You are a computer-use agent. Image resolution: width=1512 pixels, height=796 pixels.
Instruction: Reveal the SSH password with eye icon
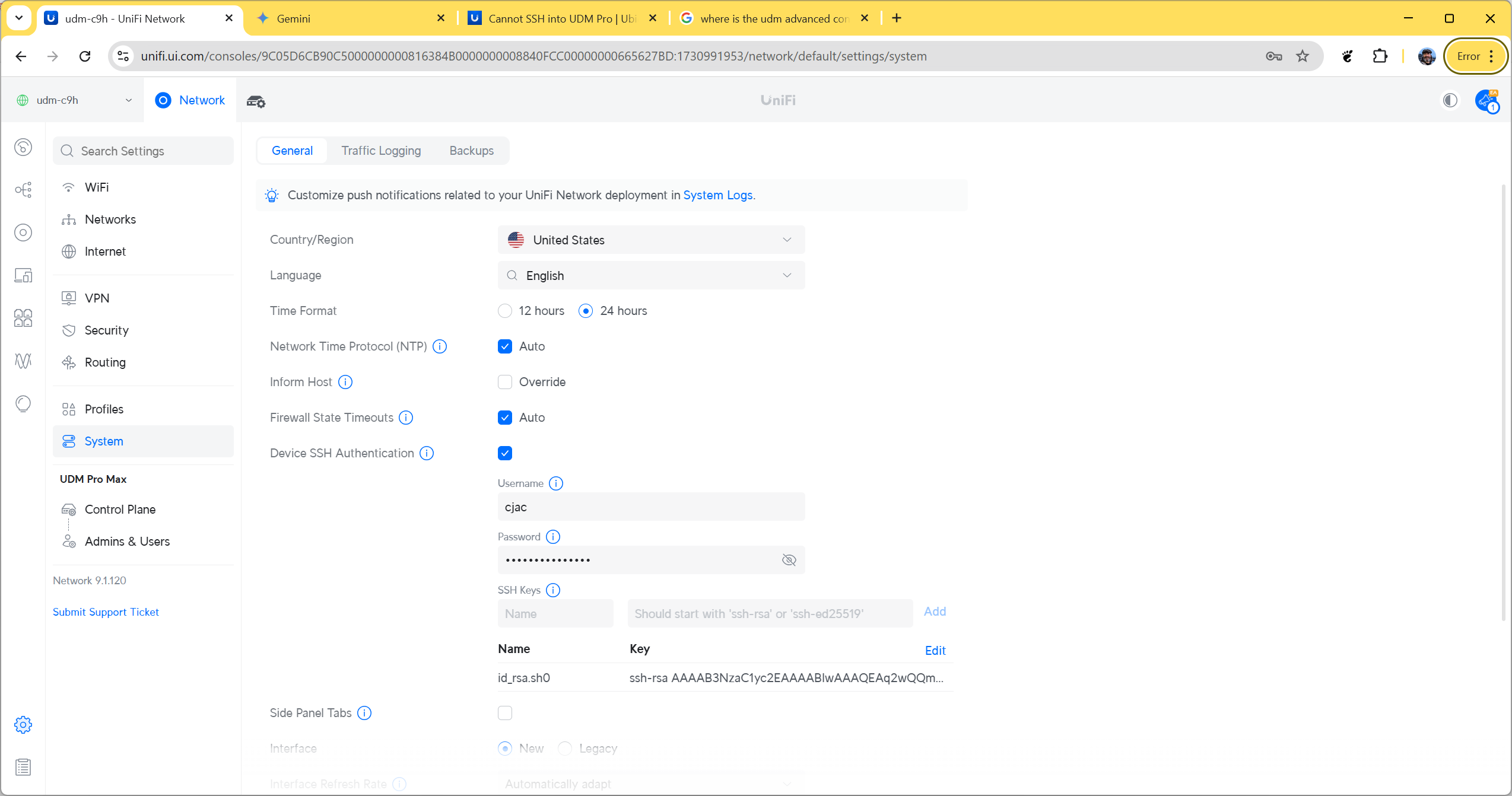tap(789, 560)
